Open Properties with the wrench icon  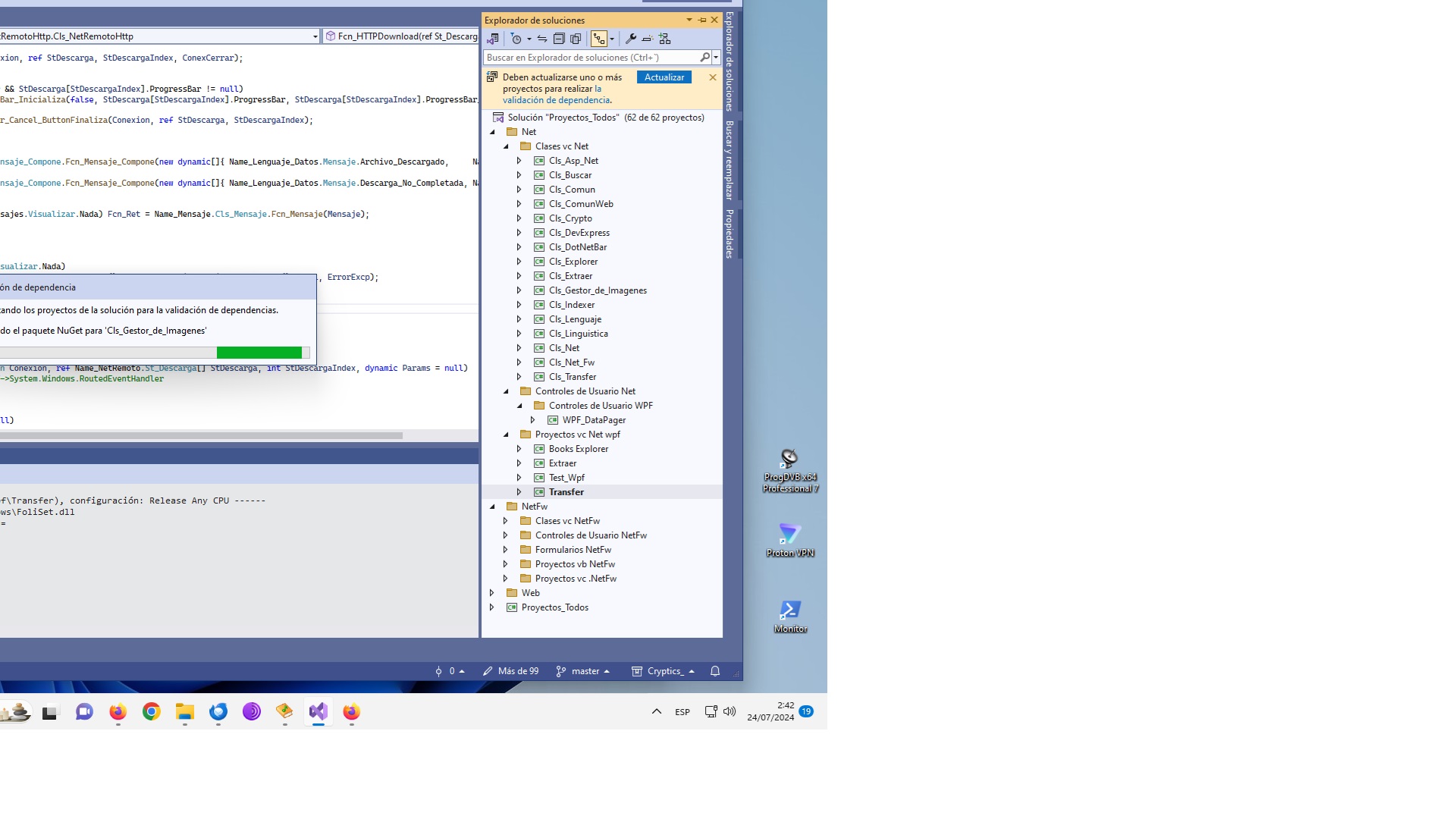(630, 39)
